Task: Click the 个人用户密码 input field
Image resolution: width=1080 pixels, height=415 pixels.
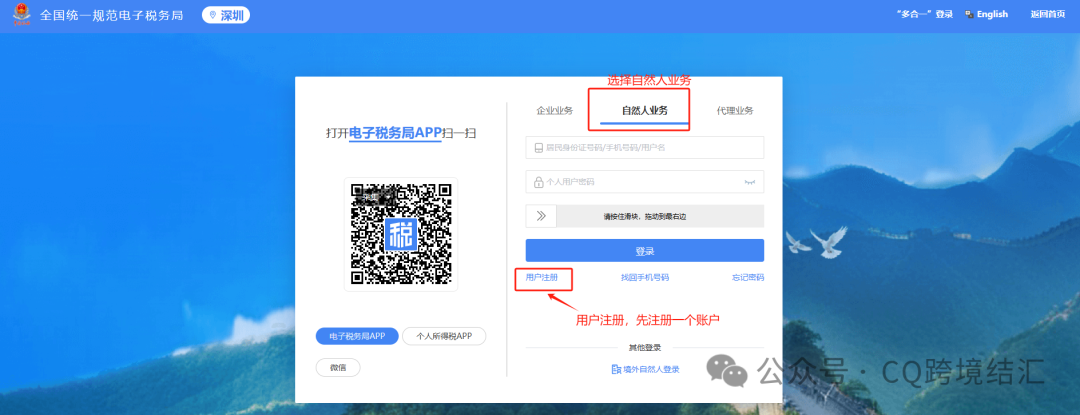Action: click(640, 182)
